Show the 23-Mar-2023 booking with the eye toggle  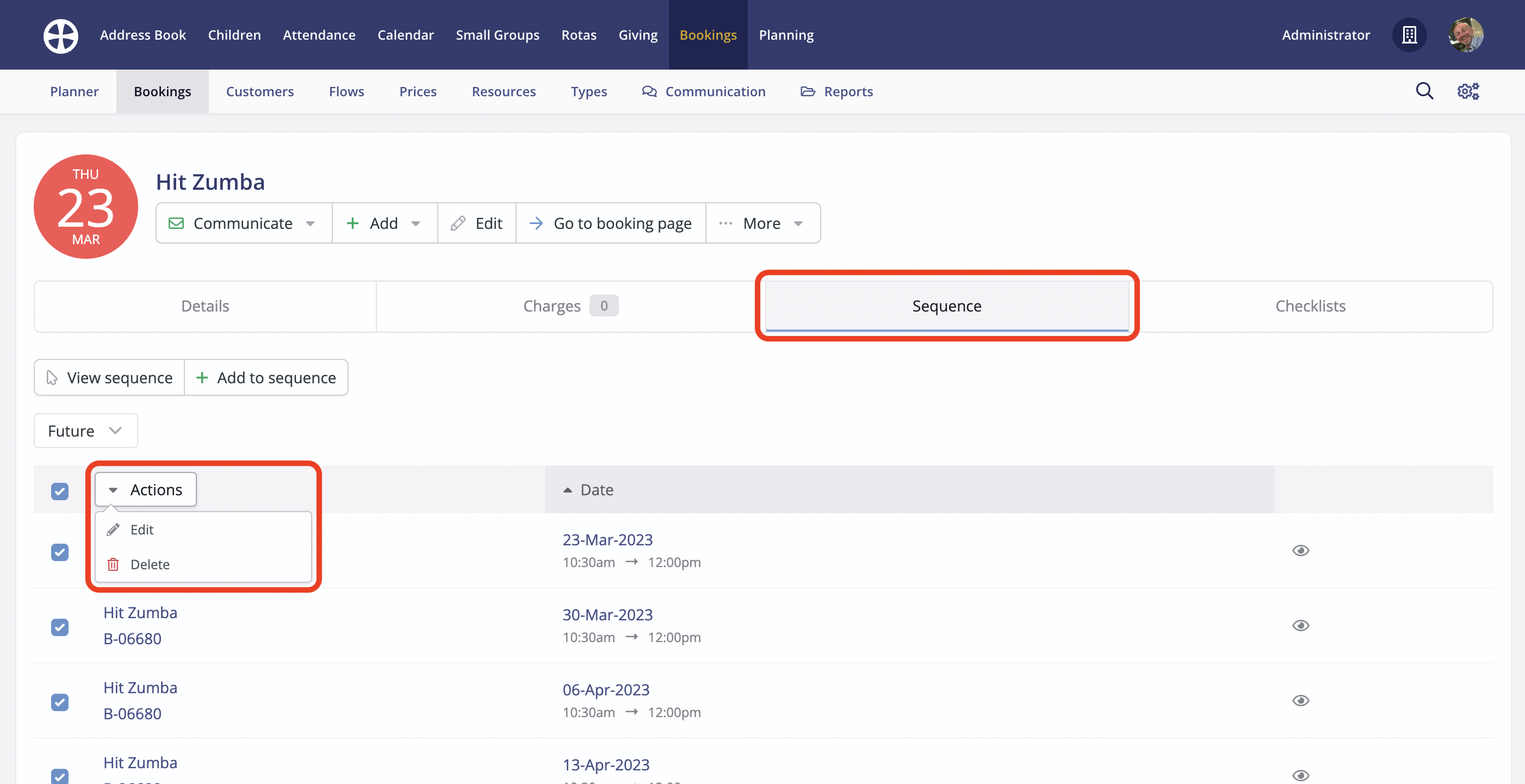click(1301, 550)
